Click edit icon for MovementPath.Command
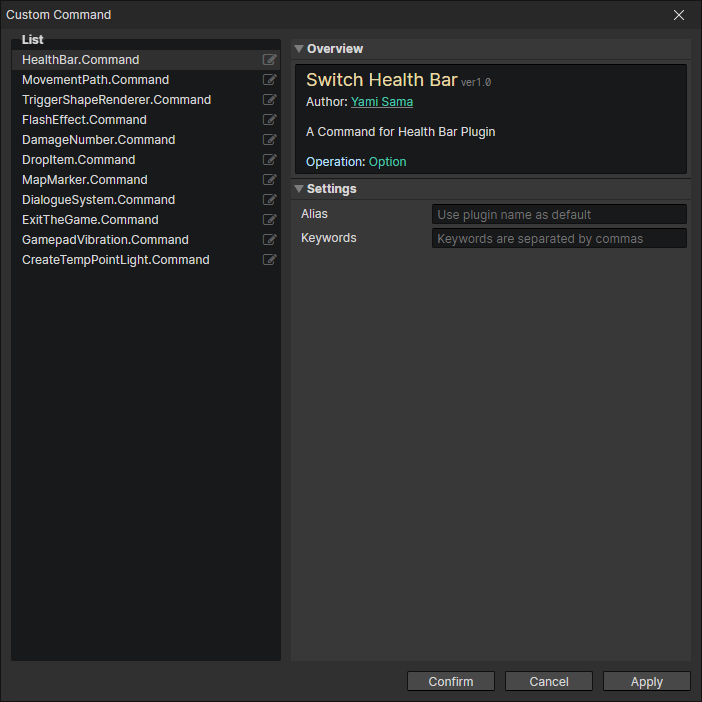The height and width of the screenshot is (702, 702). 269,80
